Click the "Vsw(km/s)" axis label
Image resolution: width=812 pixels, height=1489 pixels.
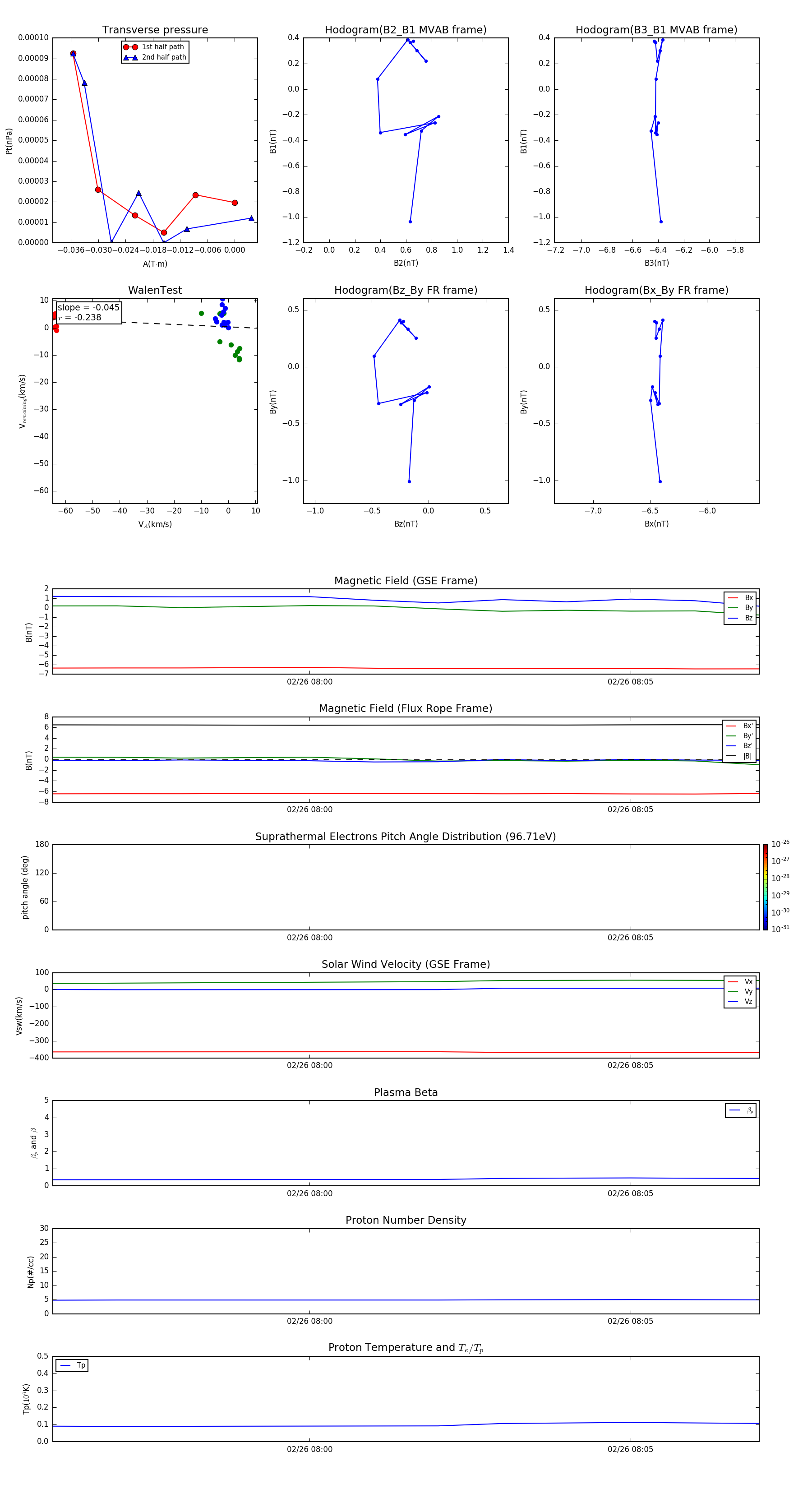point(18,1016)
